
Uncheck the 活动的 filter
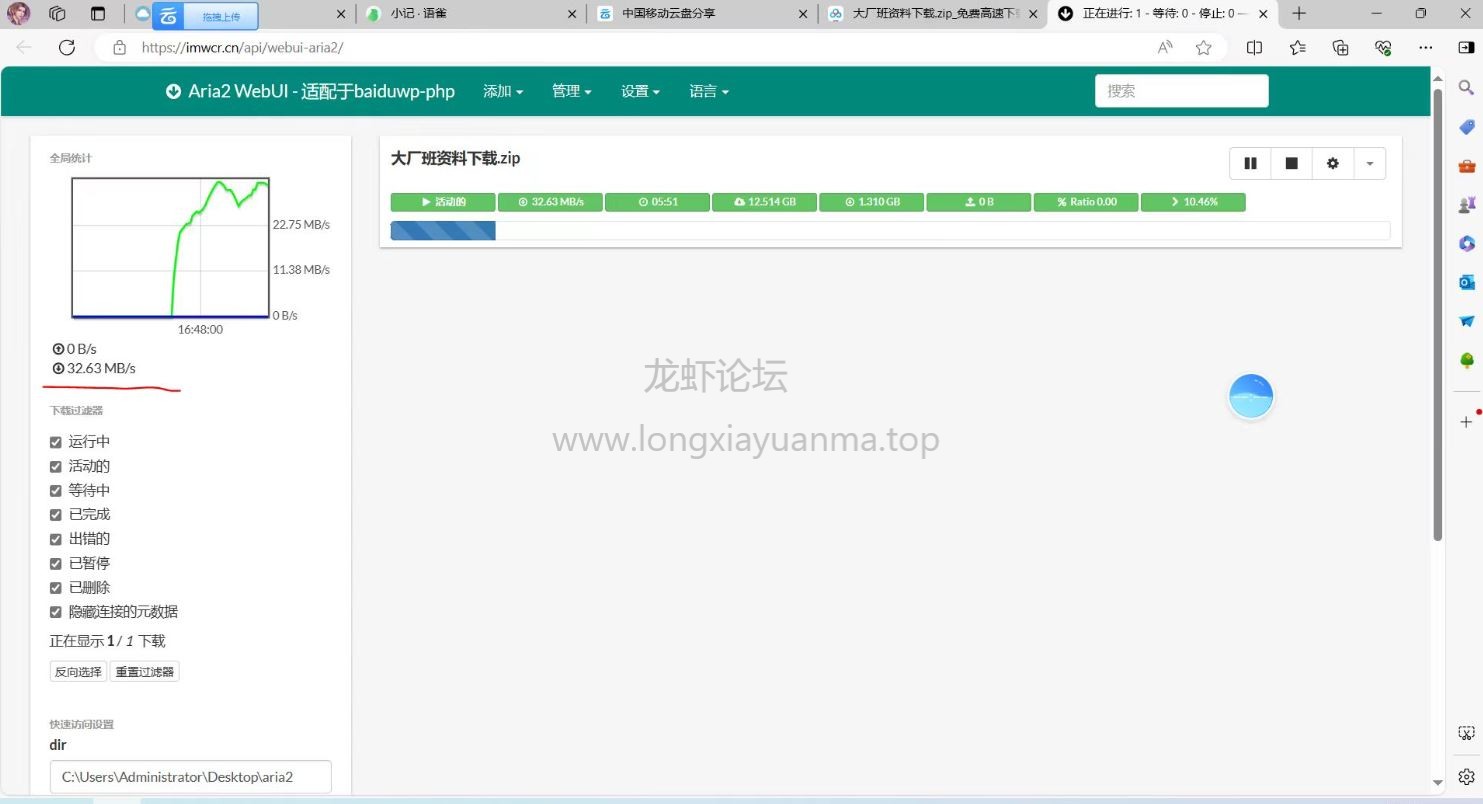[56, 466]
